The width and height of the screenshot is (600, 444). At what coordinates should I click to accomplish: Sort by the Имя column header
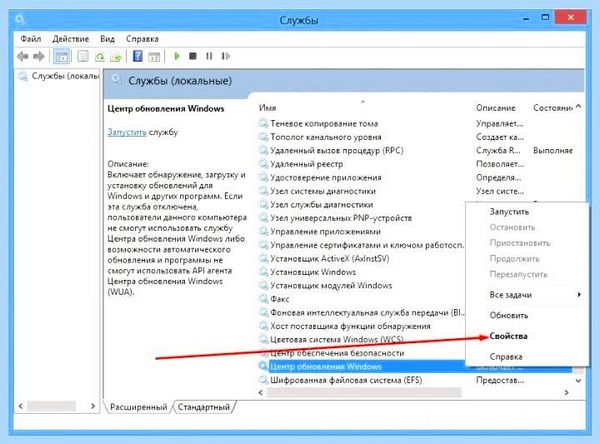[267, 108]
